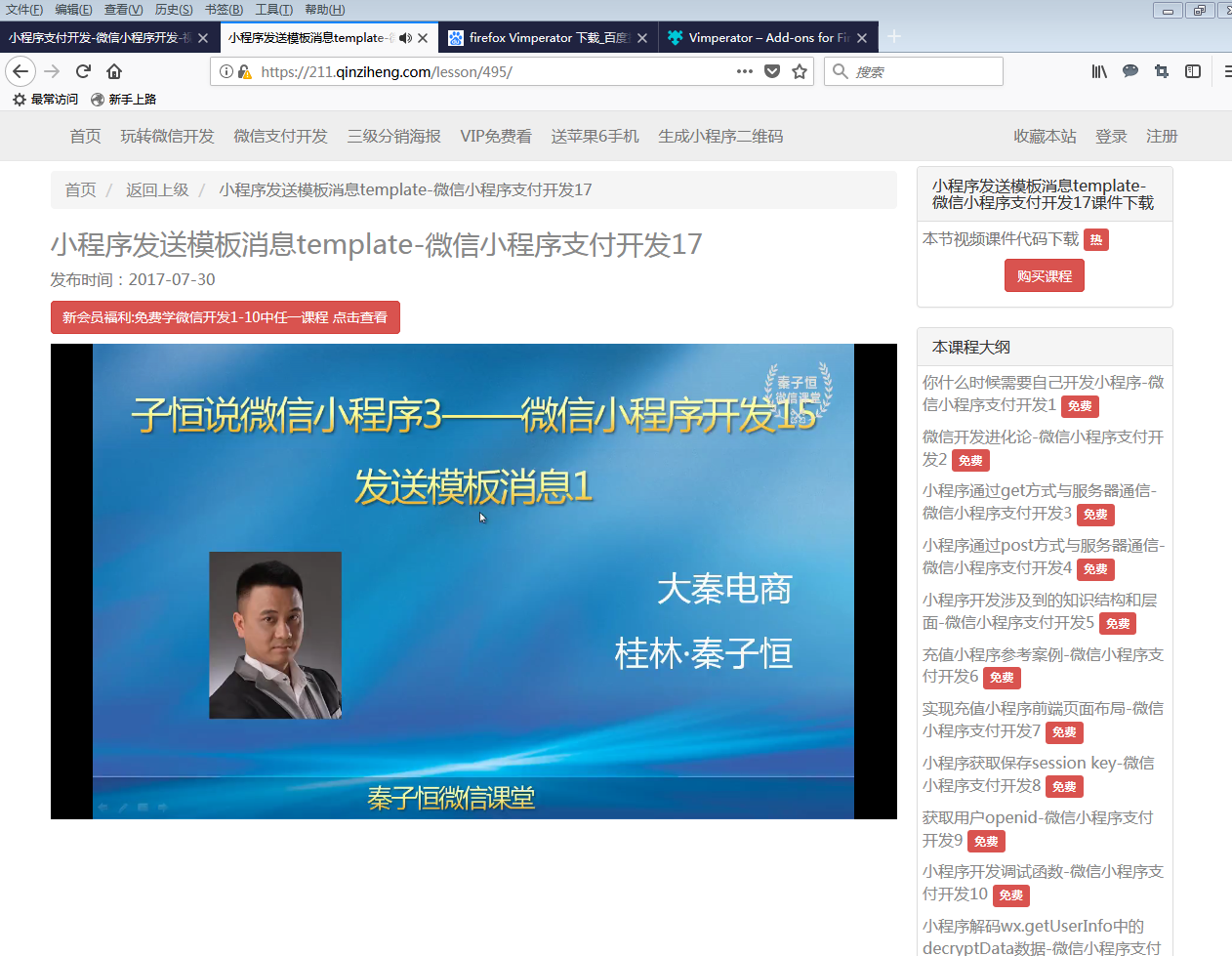Screen dimensions: 1232x956
Task: Click the crop screenshot toolbar icon
Action: tap(1162, 71)
